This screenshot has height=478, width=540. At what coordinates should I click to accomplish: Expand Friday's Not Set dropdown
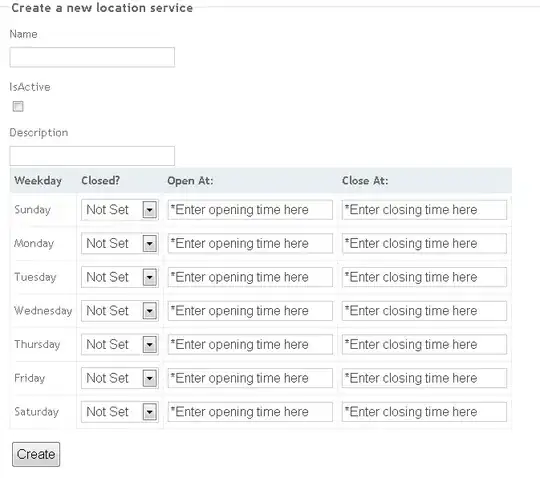point(120,378)
